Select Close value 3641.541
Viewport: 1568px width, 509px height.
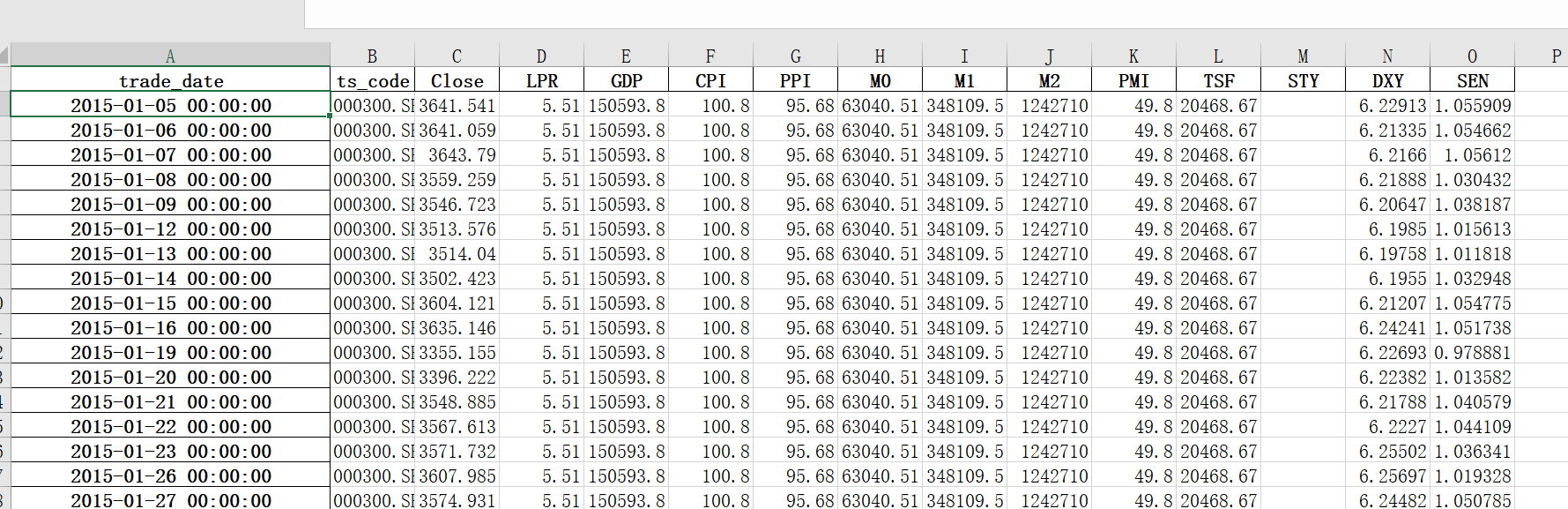(457, 105)
